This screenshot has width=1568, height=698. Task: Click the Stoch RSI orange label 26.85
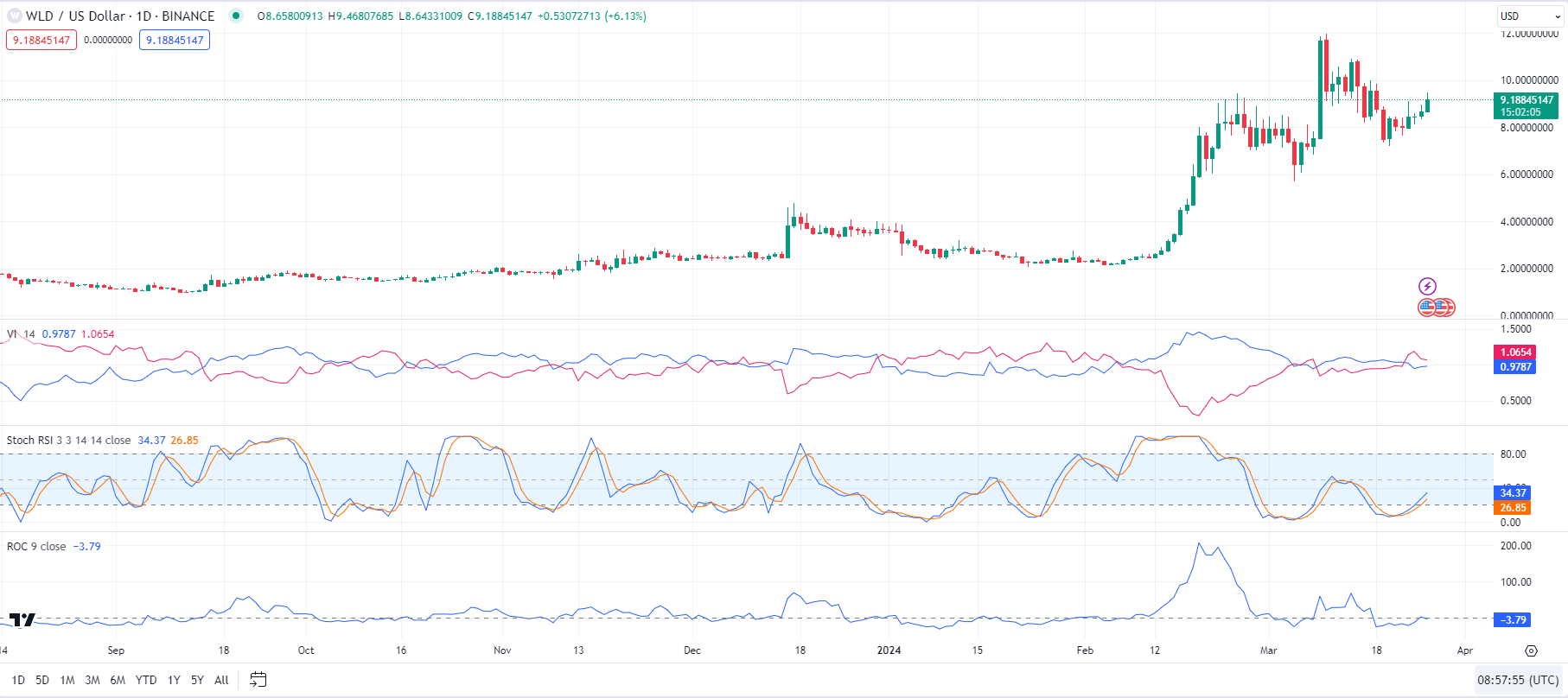[x=1513, y=508]
